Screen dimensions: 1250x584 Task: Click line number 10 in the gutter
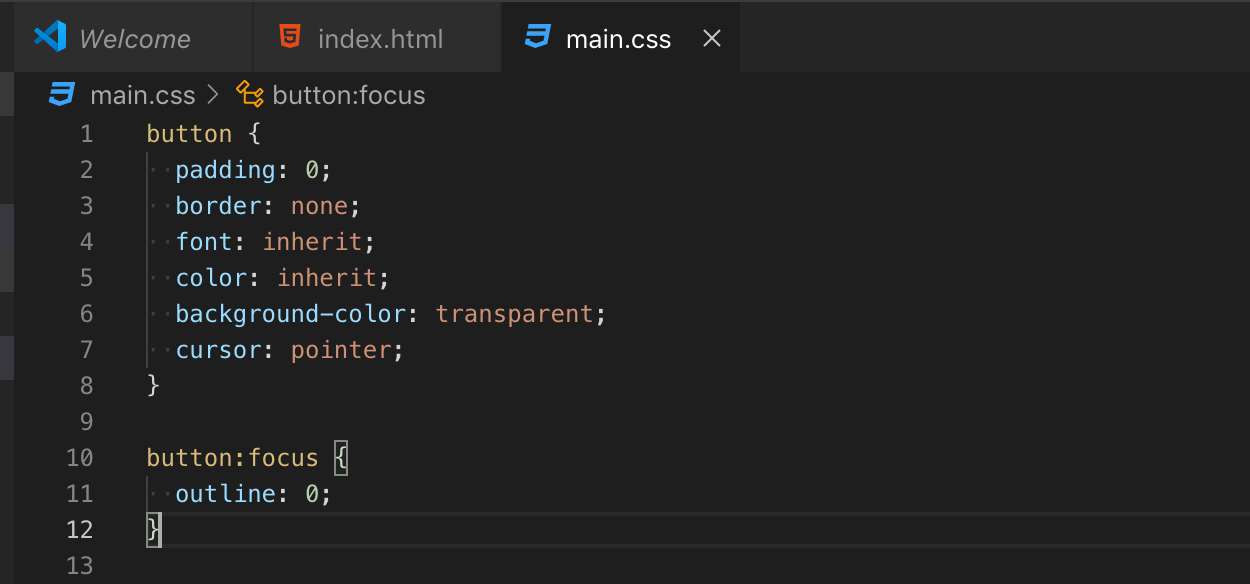(80, 458)
